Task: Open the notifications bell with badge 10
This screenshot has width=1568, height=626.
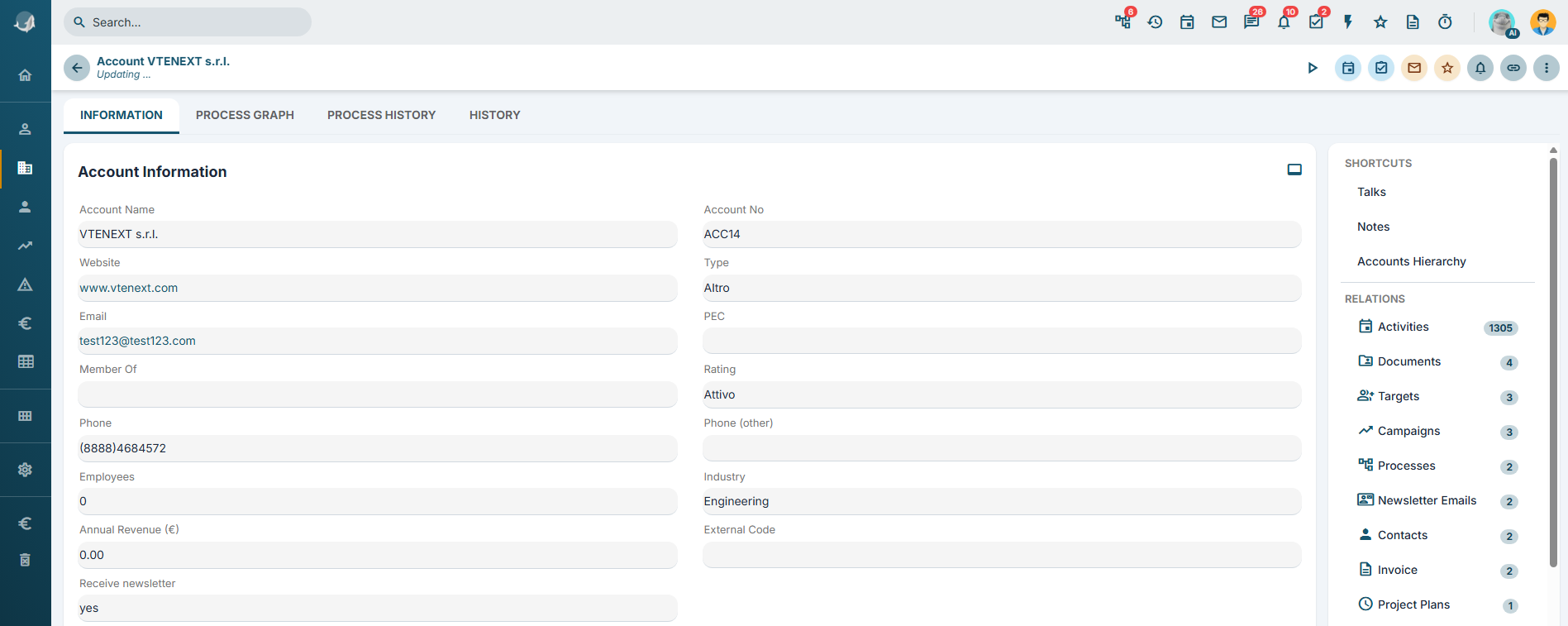Action: (x=1284, y=22)
